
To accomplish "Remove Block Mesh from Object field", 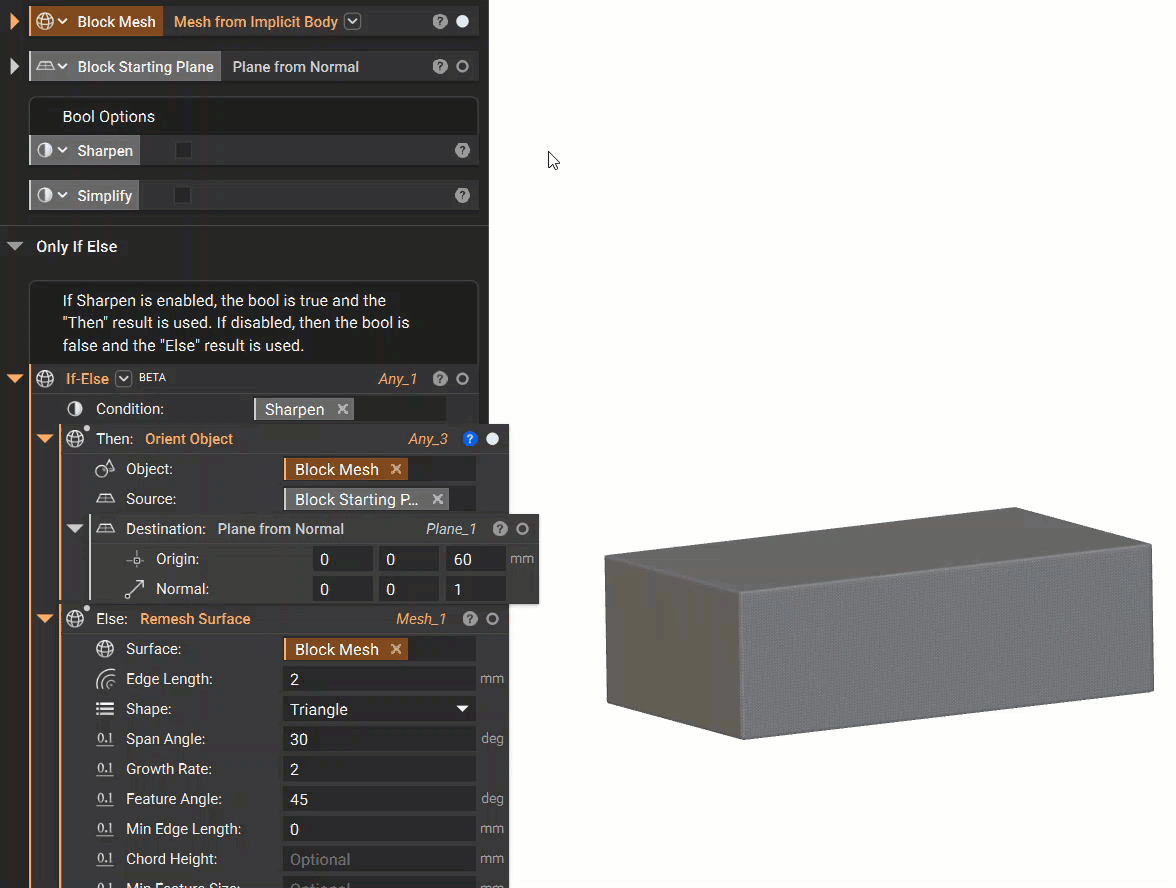I will click(396, 469).
